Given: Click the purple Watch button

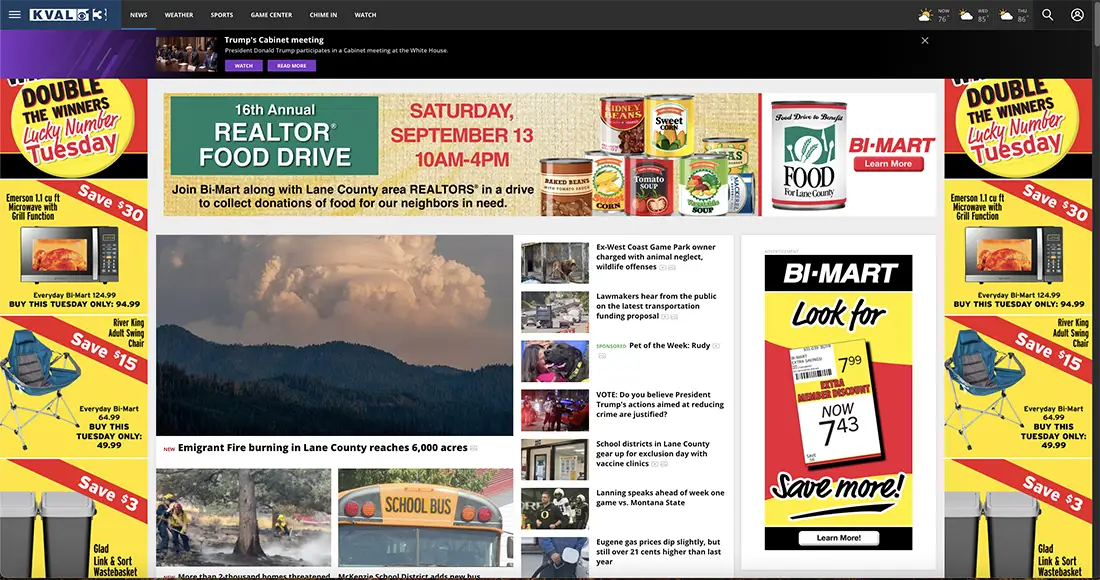Looking at the screenshot, I should (243, 65).
